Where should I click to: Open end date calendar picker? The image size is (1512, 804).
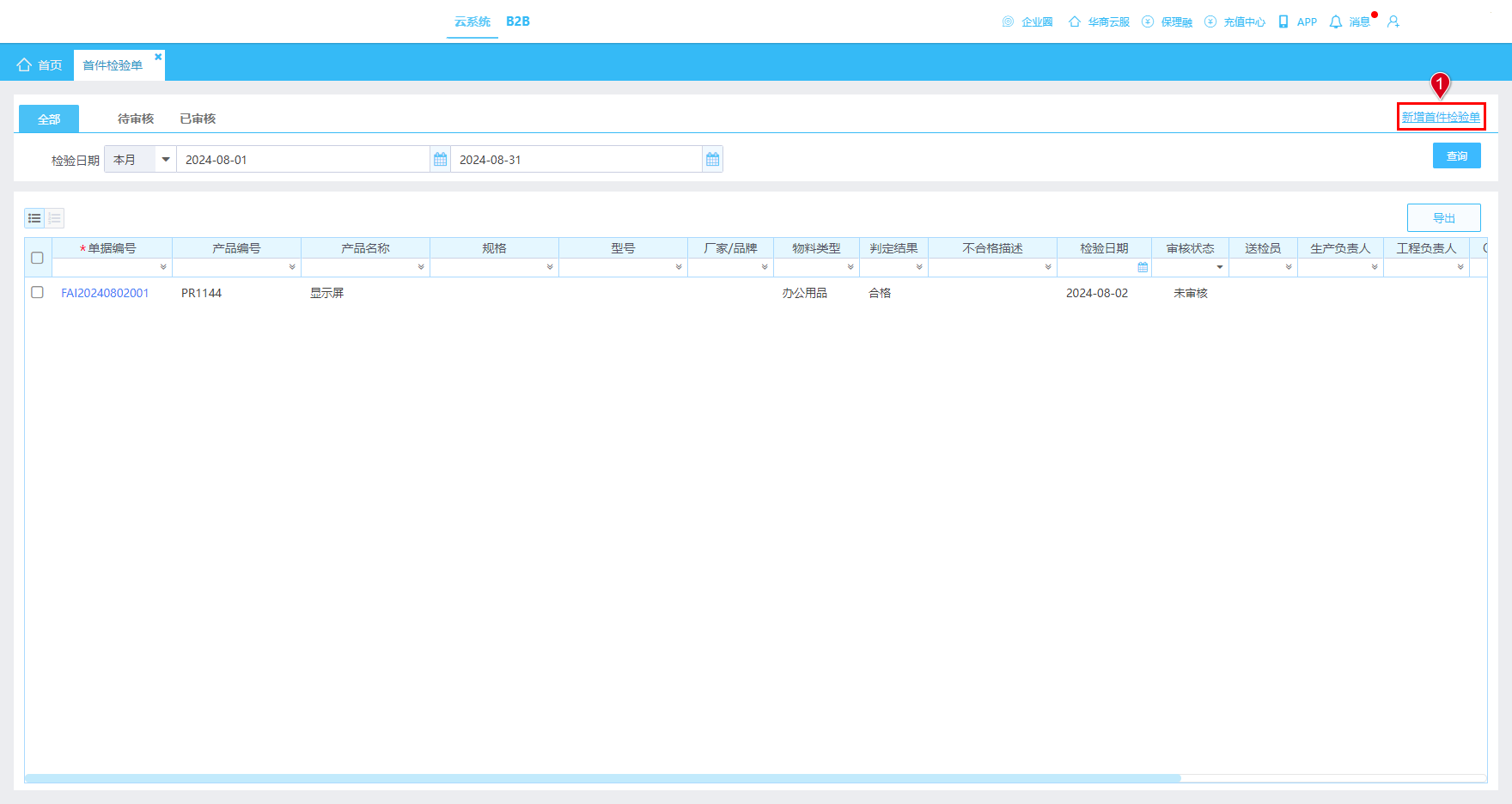pos(712,159)
